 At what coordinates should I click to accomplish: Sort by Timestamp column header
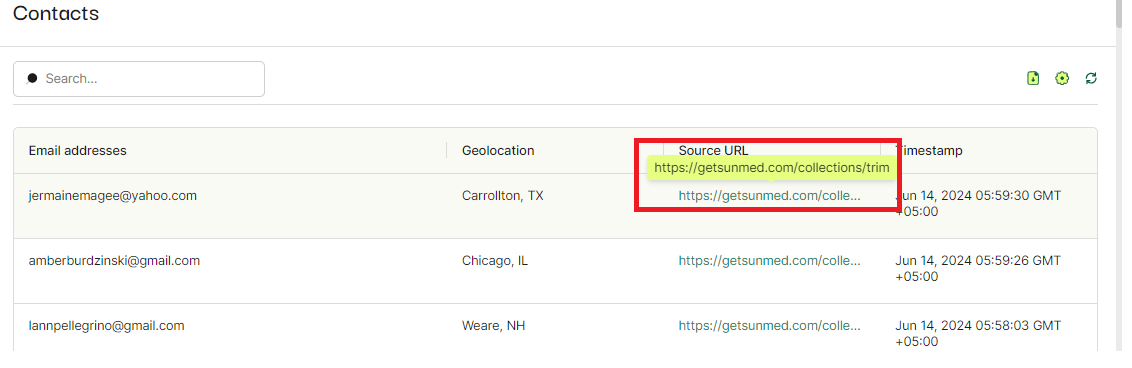click(929, 150)
